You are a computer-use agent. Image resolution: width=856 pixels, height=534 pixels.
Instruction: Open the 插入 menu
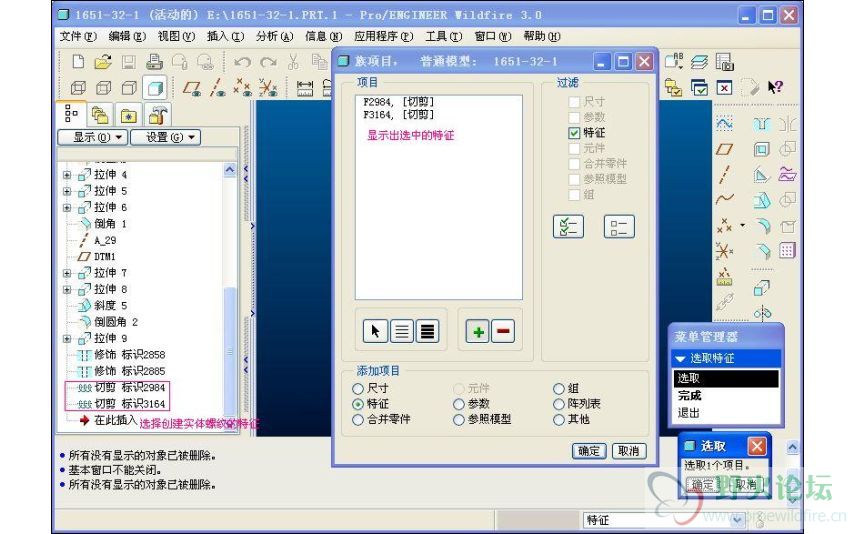225,37
